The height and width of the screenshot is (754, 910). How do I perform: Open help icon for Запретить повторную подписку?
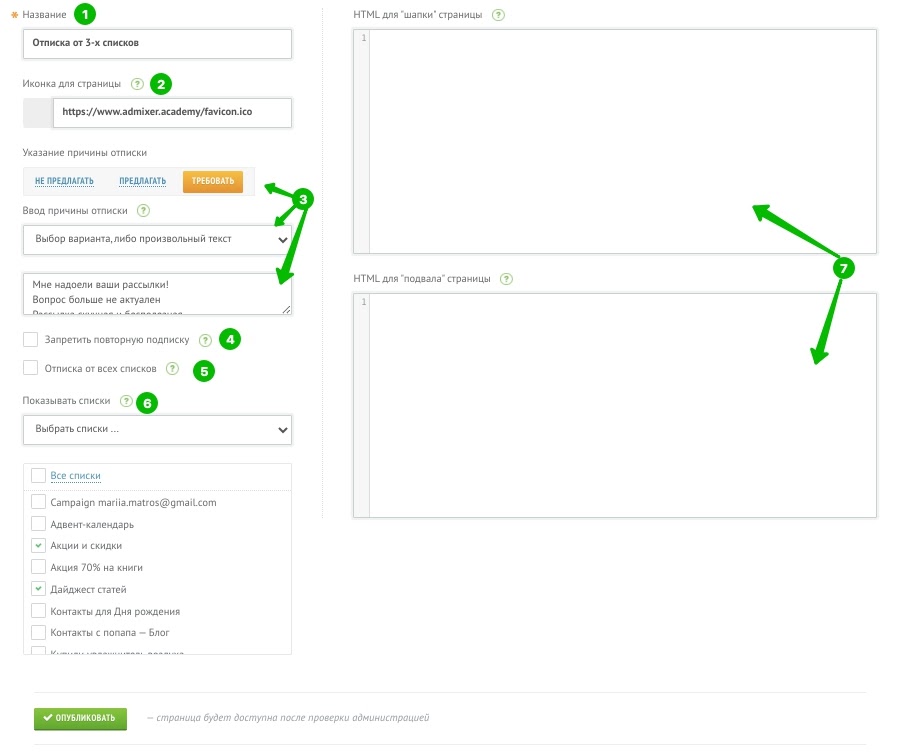(x=205, y=340)
